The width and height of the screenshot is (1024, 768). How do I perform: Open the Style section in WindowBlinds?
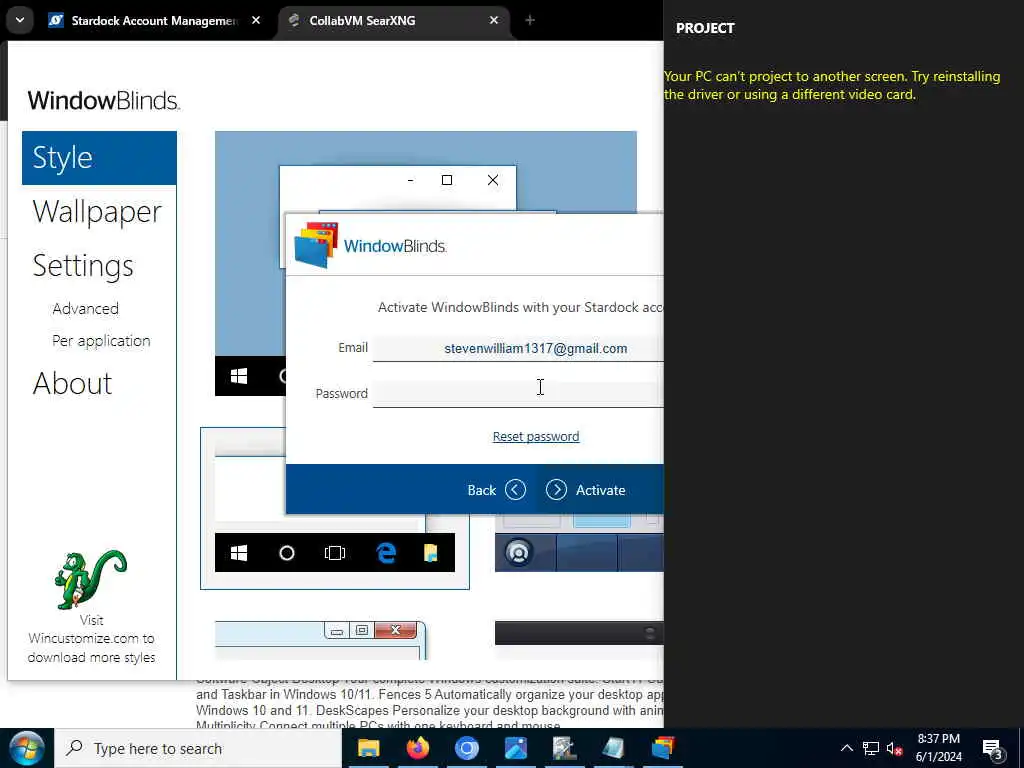point(99,158)
